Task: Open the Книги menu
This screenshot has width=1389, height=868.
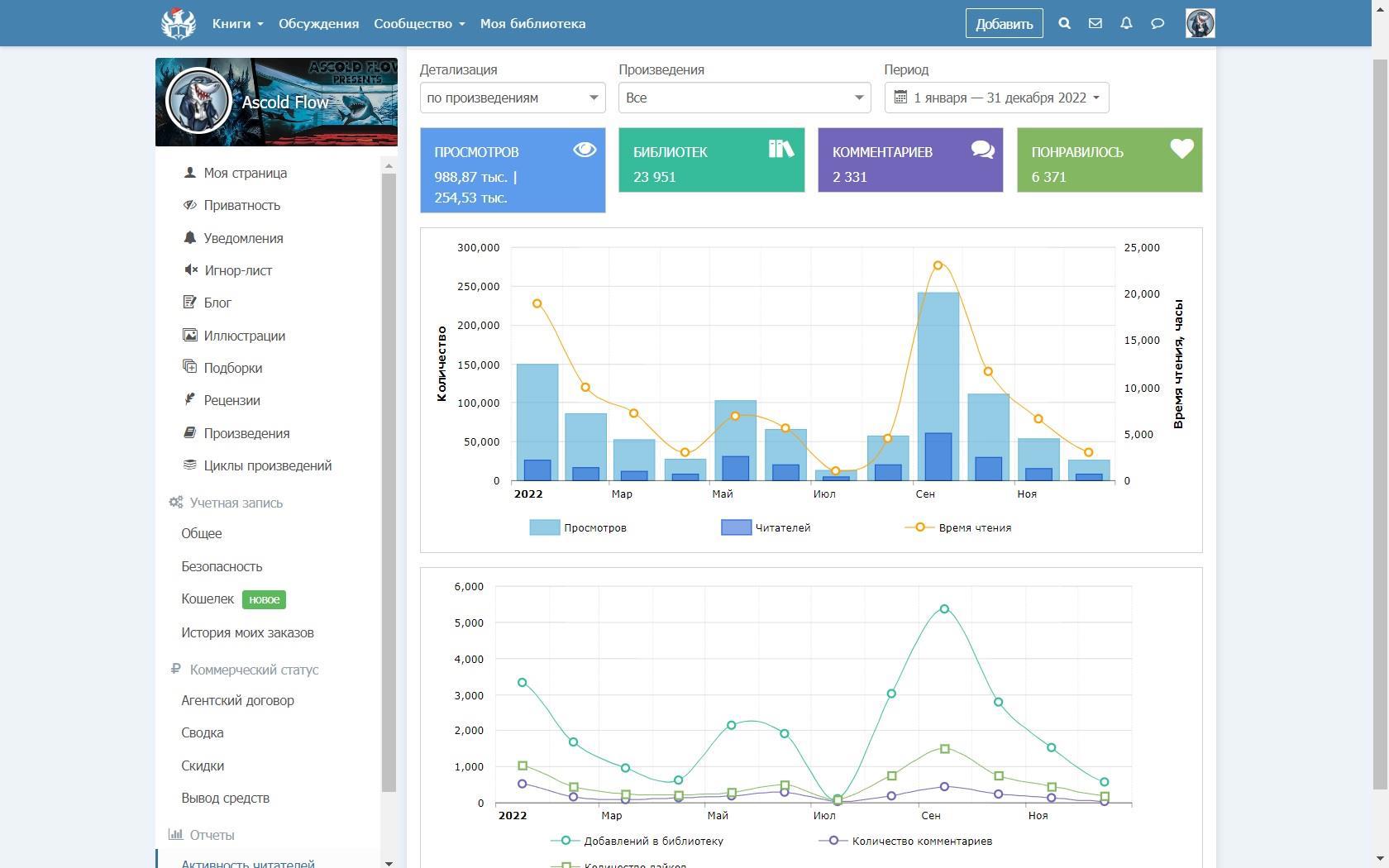Action: click(237, 23)
